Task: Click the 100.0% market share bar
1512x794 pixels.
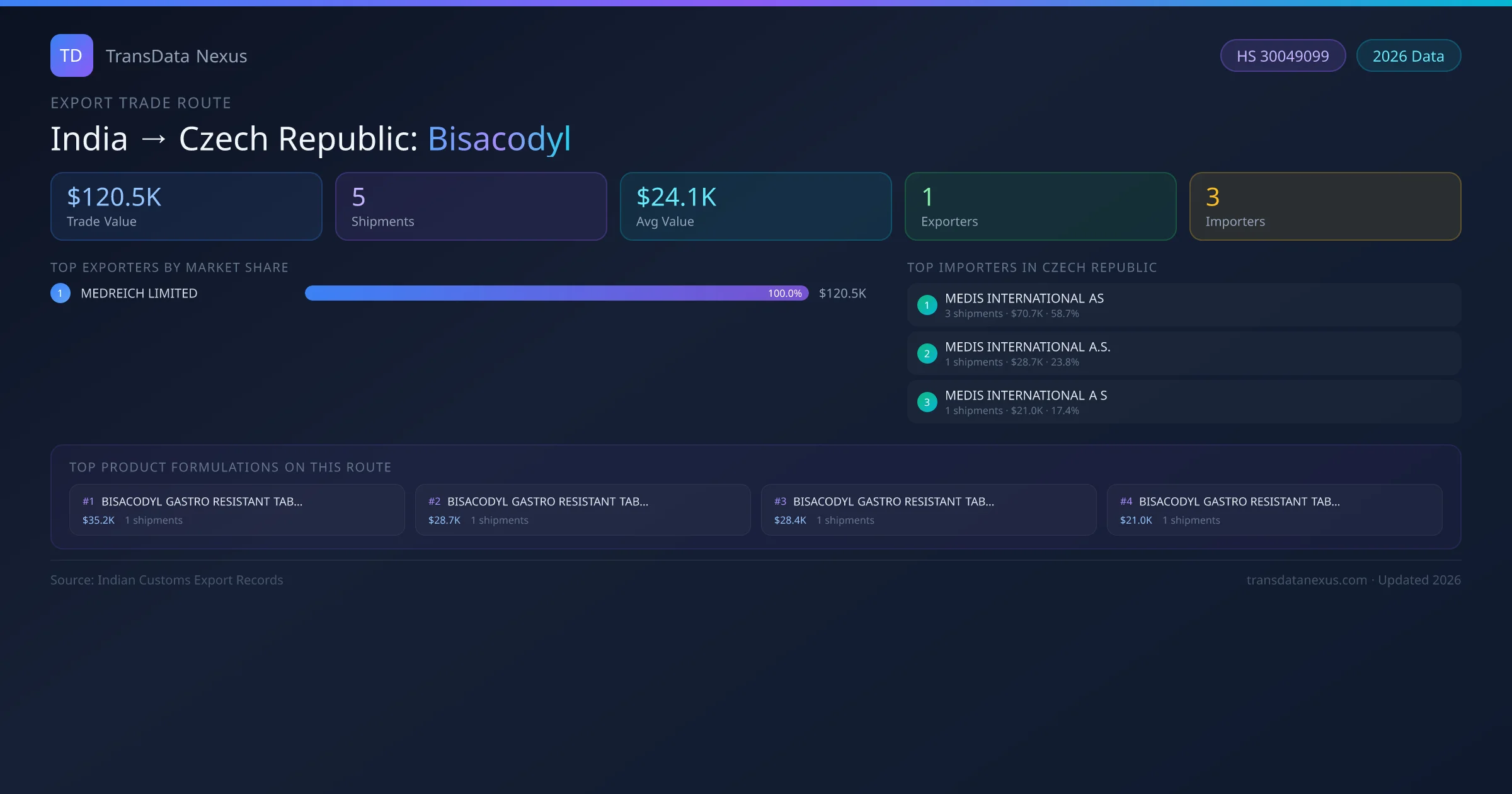Action: tap(556, 293)
